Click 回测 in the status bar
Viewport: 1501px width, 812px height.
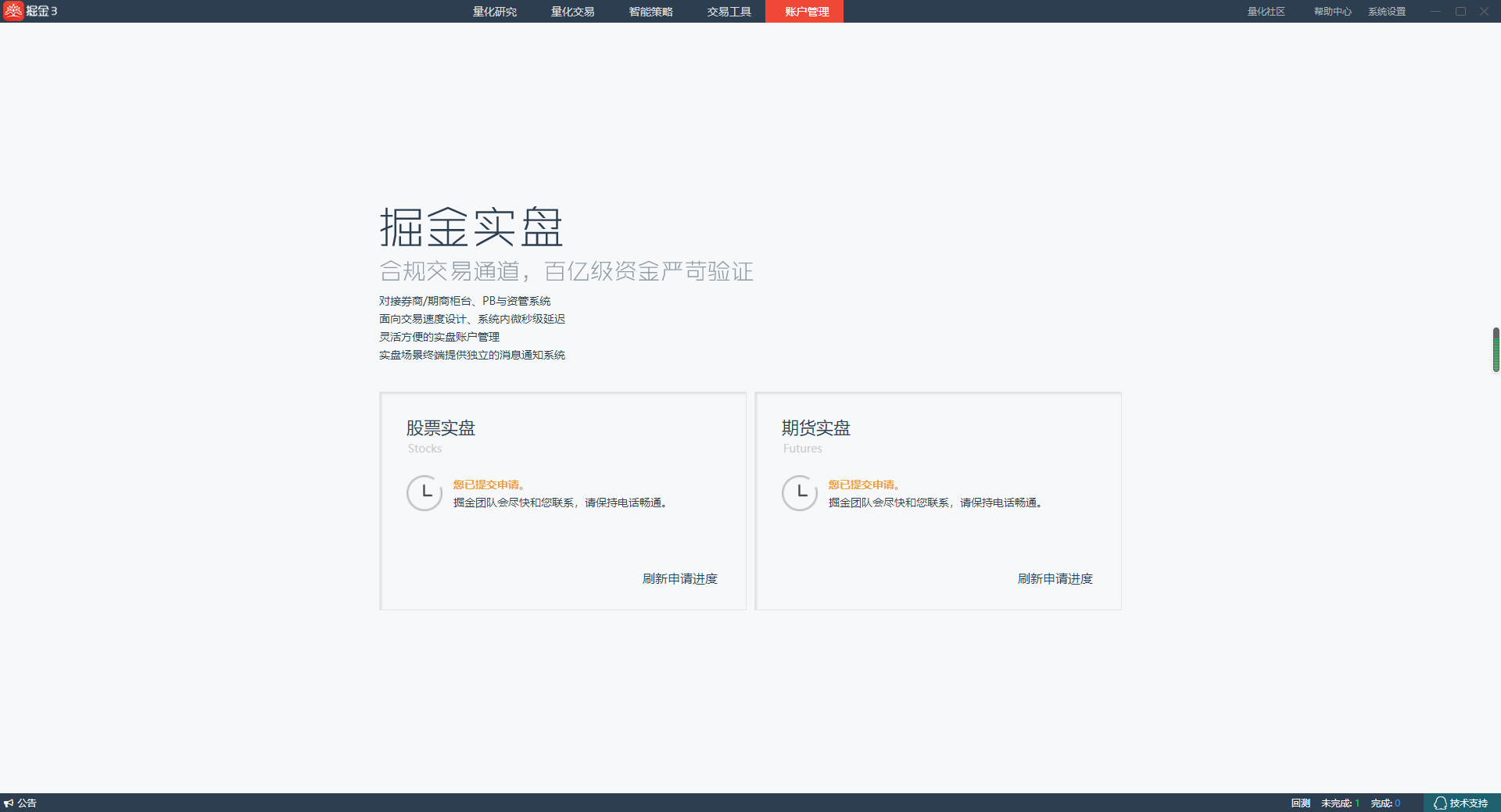point(1300,803)
